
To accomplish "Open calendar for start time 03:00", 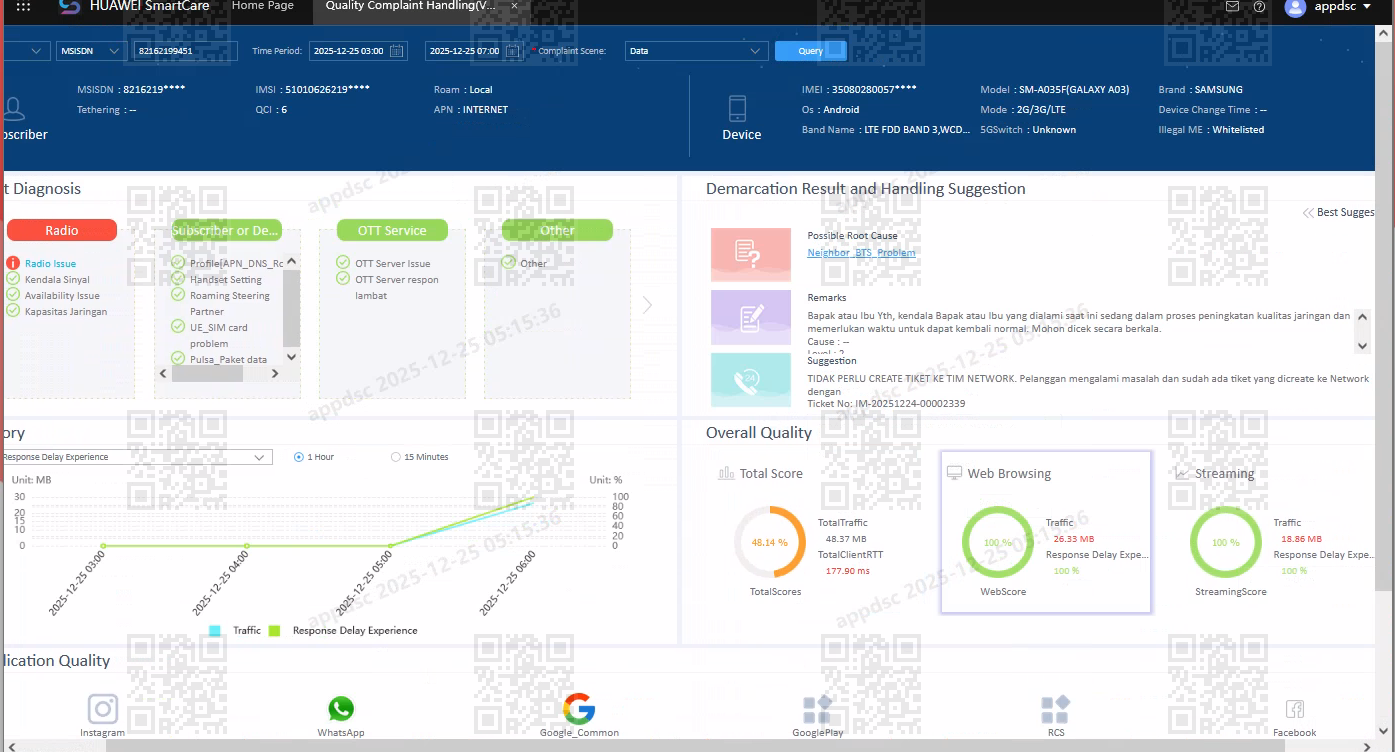I will [x=396, y=51].
